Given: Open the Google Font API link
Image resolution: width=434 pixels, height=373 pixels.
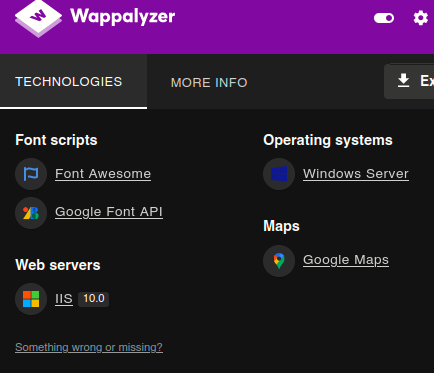Looking at the screenshot, I should pos(109,212).
